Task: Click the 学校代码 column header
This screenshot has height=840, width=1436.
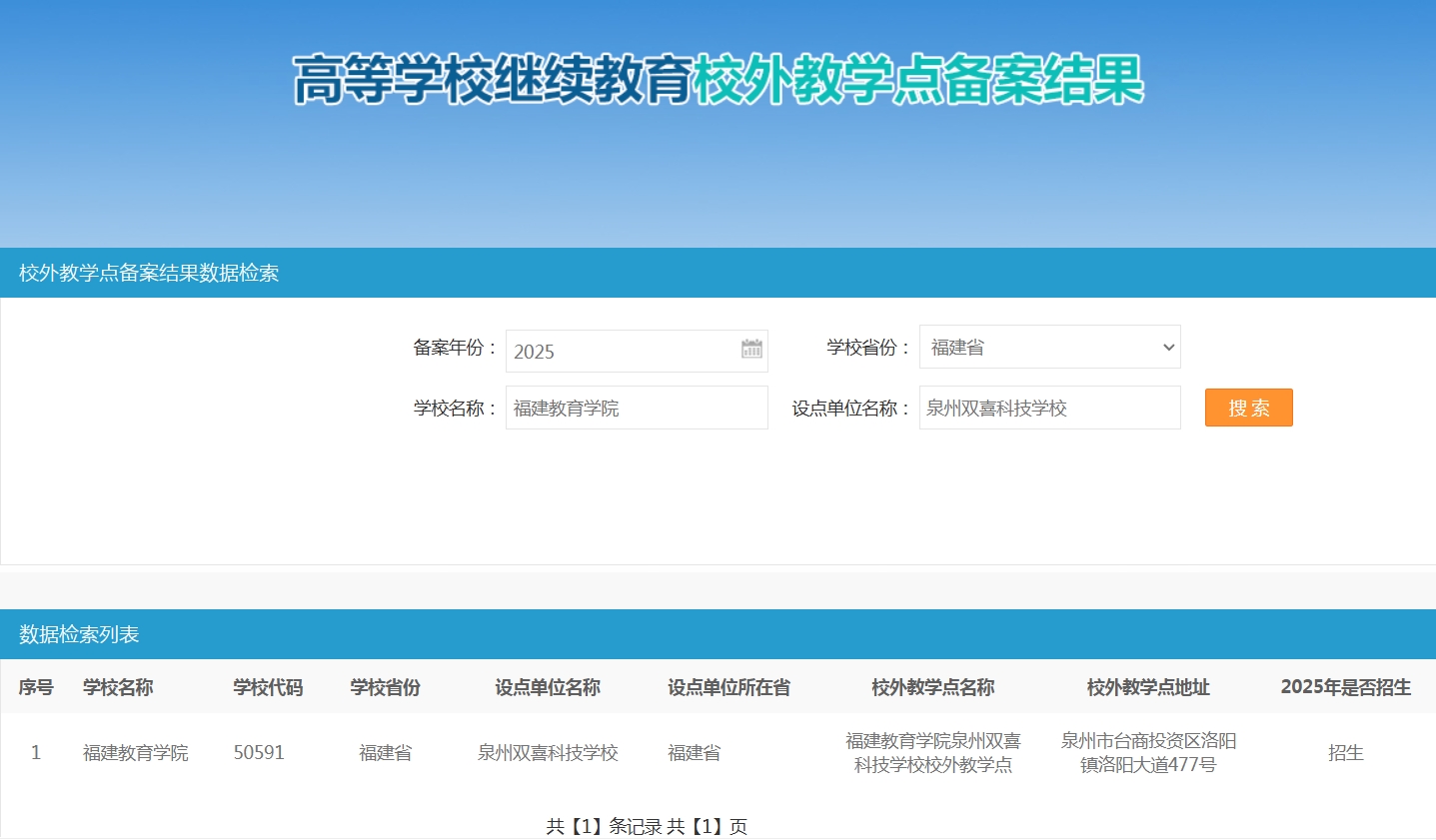Action: tap(268, 687)
